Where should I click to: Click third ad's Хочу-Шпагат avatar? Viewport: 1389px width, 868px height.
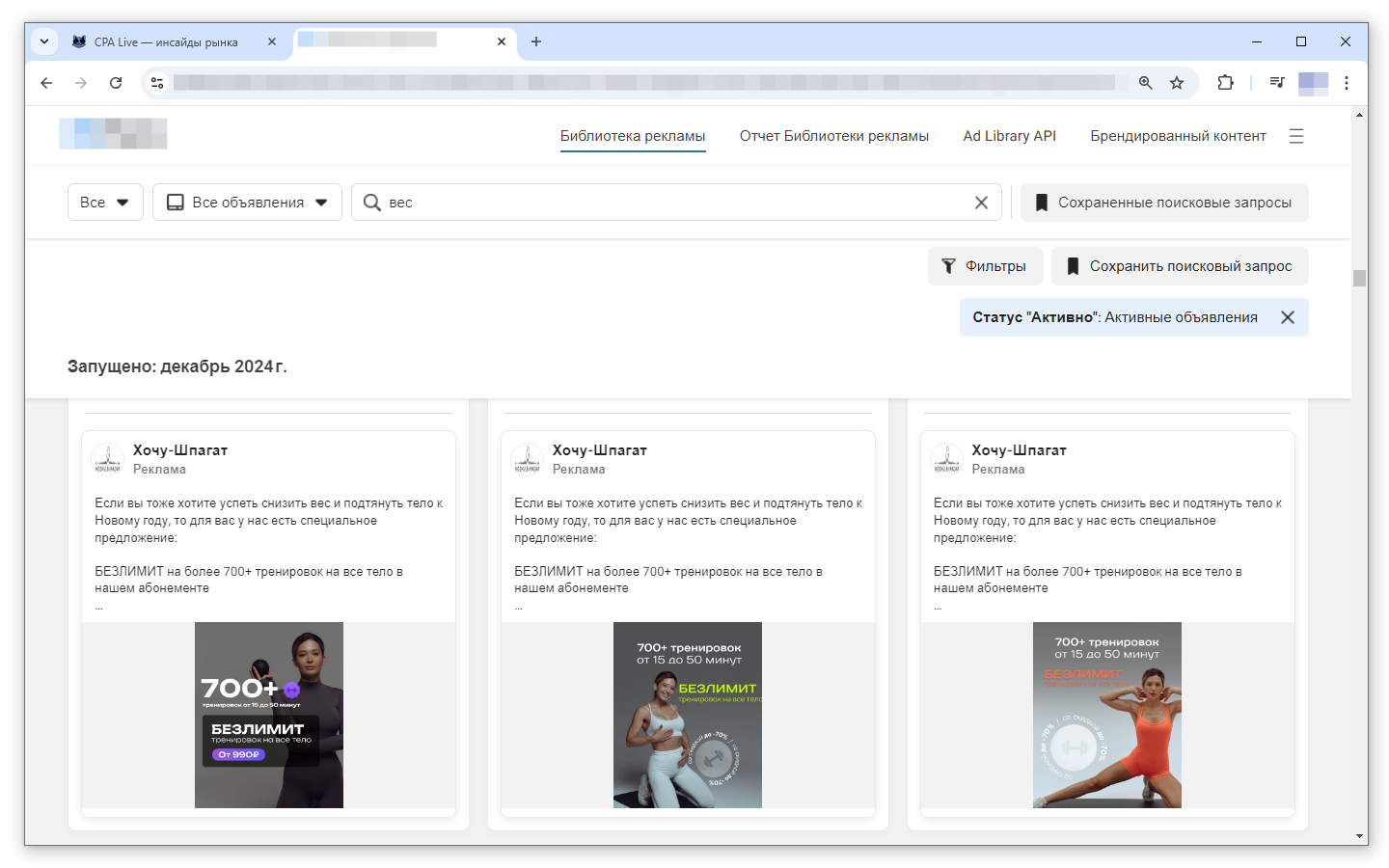point(946,459)
